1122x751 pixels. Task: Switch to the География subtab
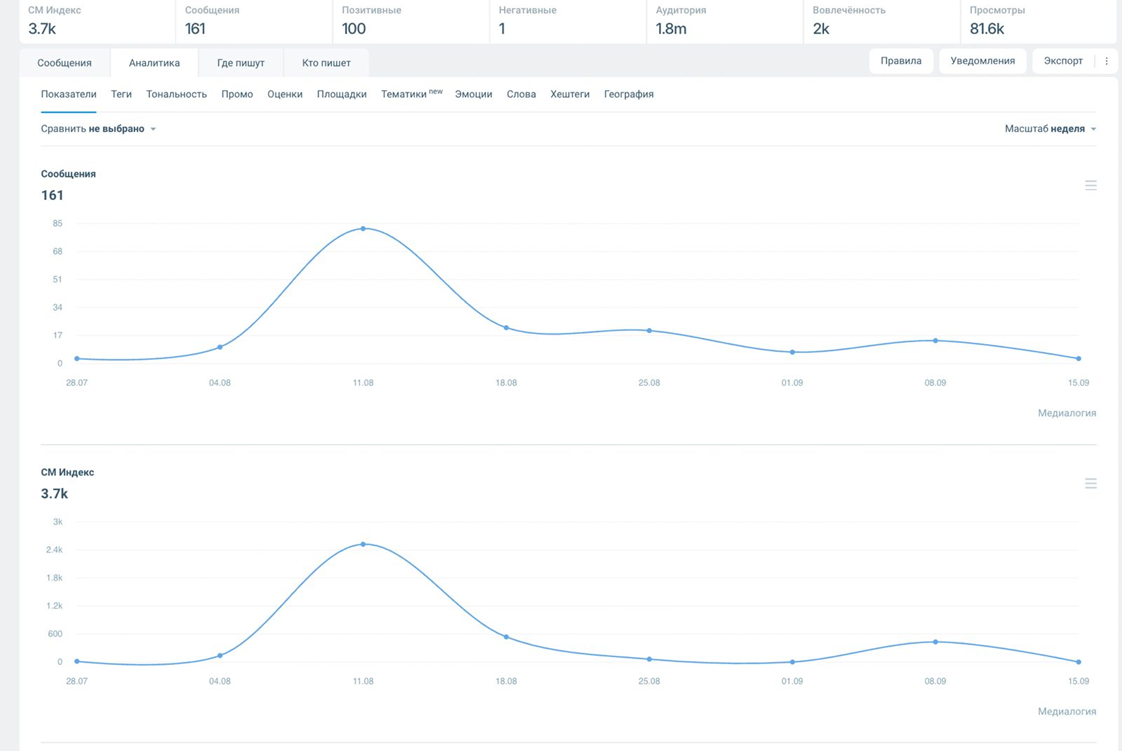(x=628, y=94)
